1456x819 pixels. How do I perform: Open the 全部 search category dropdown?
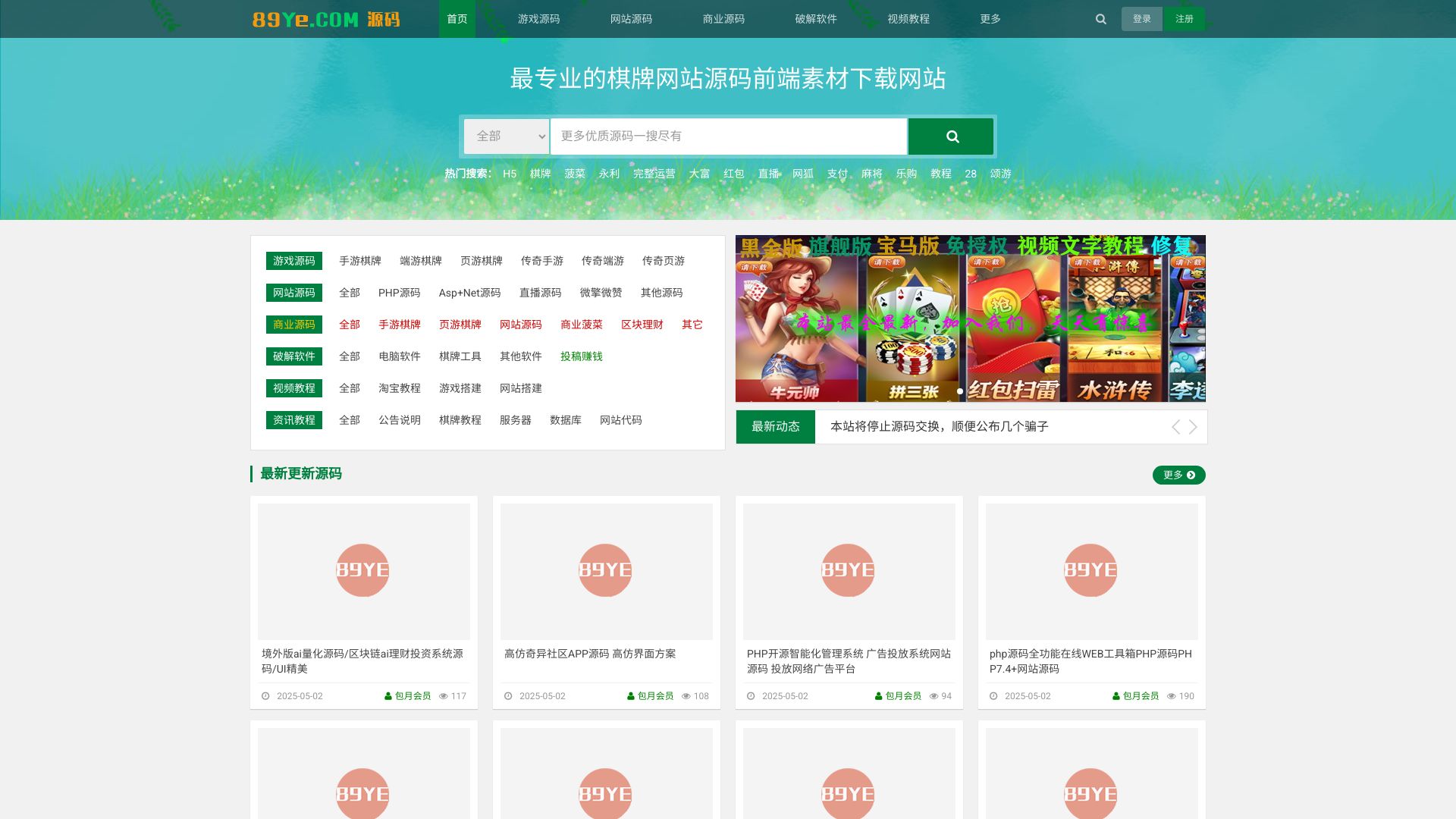507,136
